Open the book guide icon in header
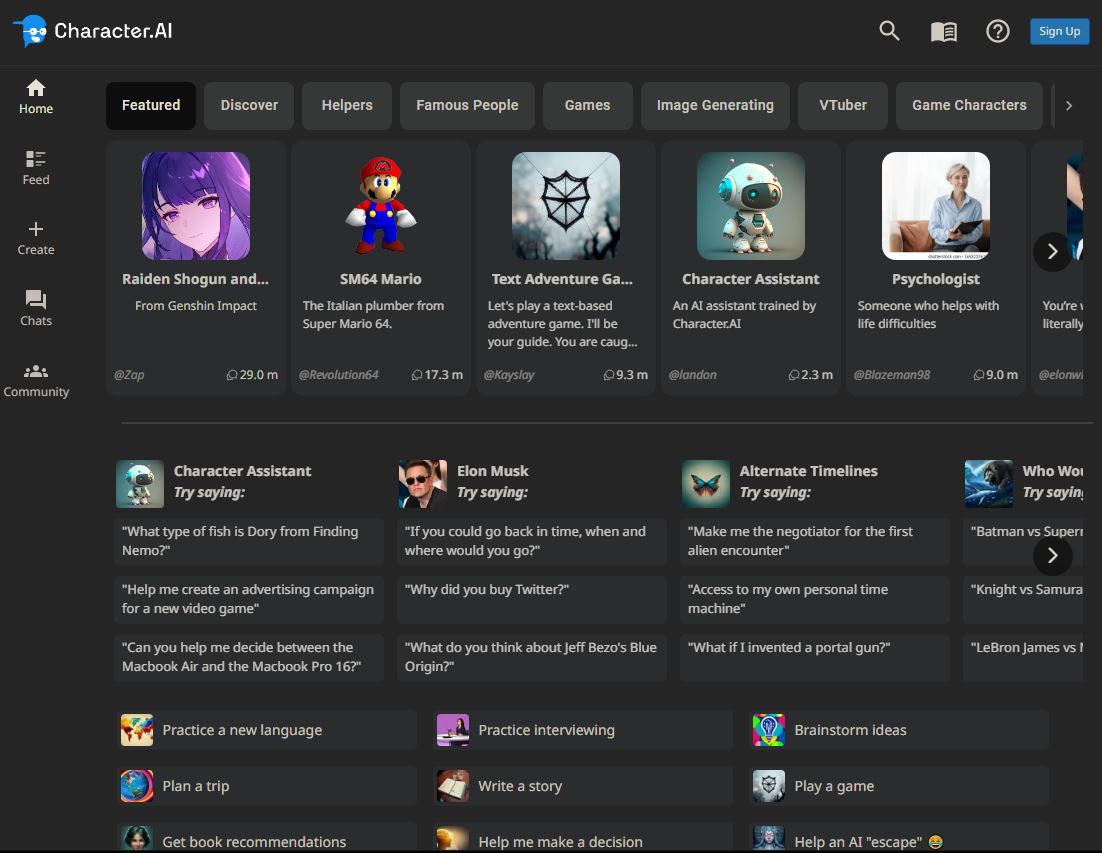1102x853 pixels. point(944,32)
